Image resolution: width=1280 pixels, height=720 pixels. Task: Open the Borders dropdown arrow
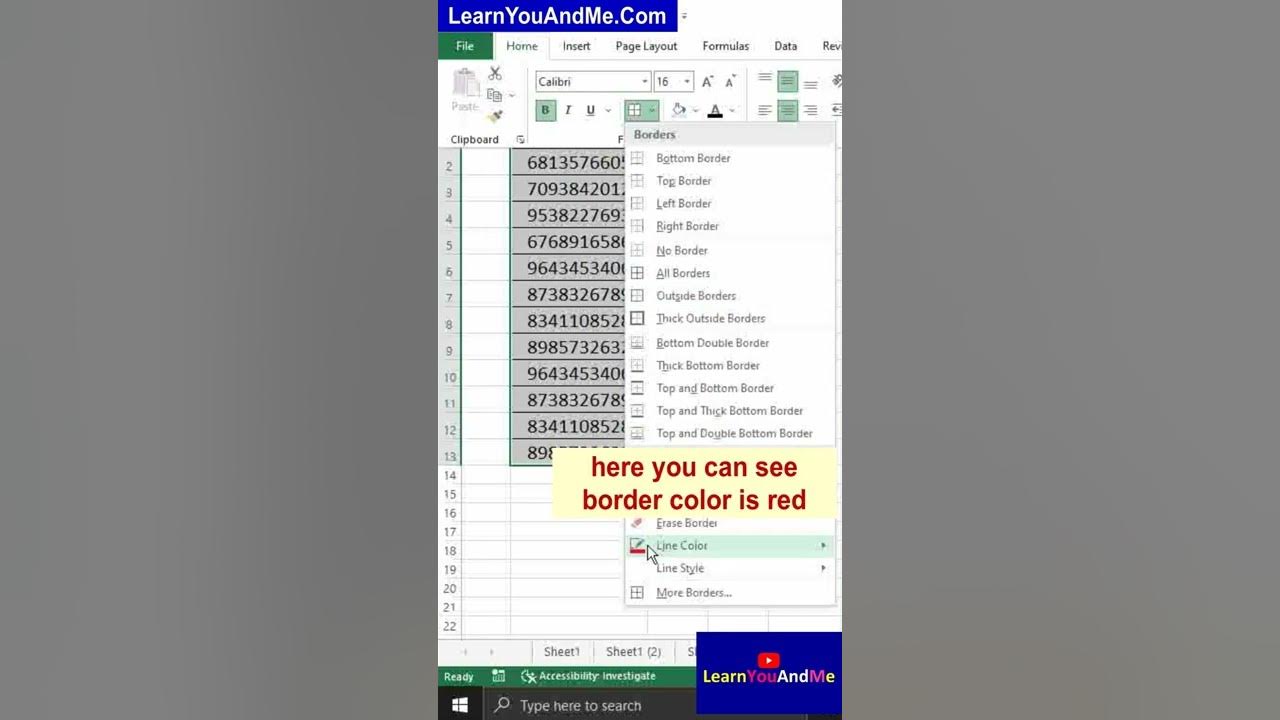(x=652, y=111)
